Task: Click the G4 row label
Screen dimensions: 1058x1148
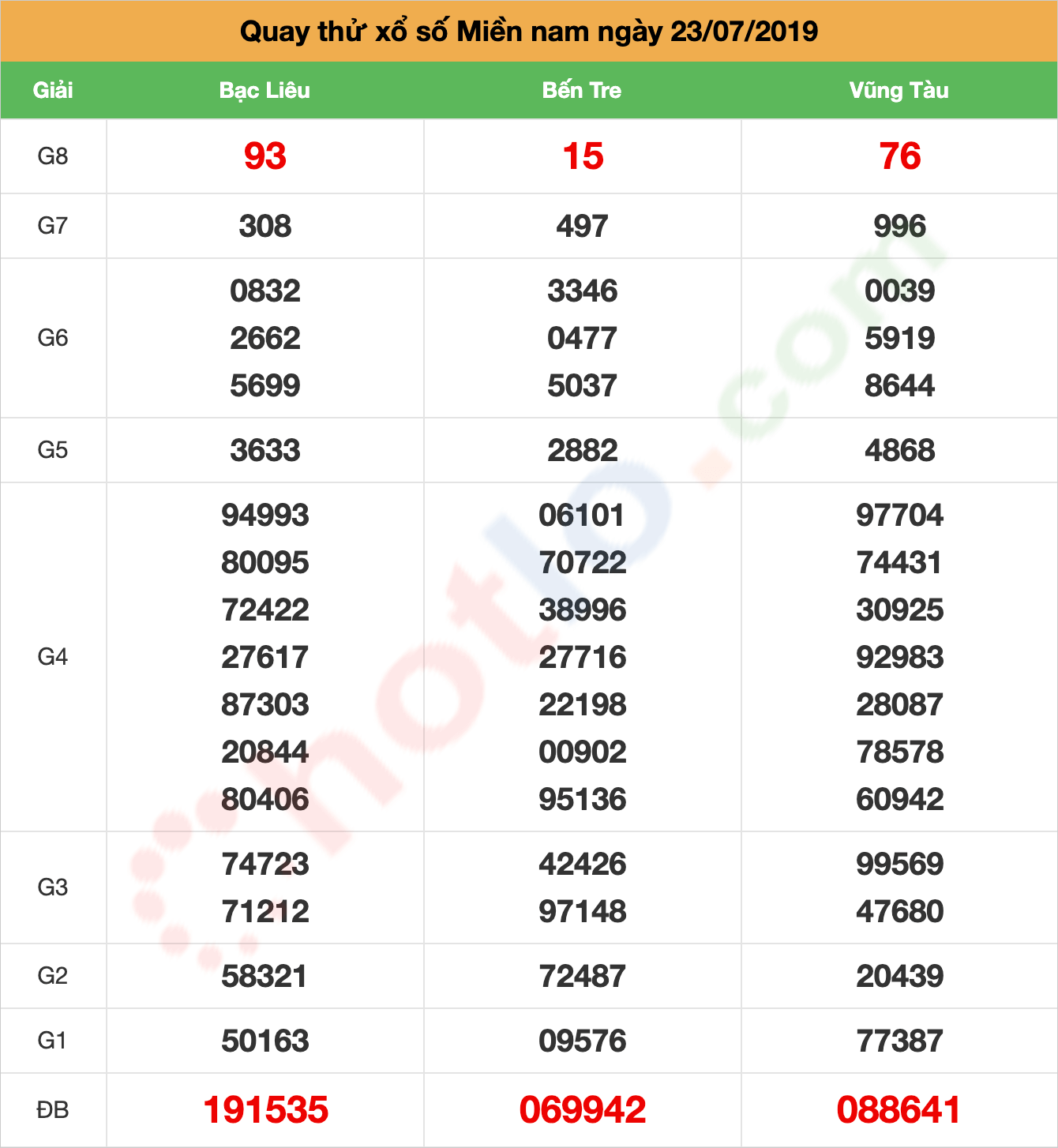Action: pyautogui.click(x=53, y=657)
